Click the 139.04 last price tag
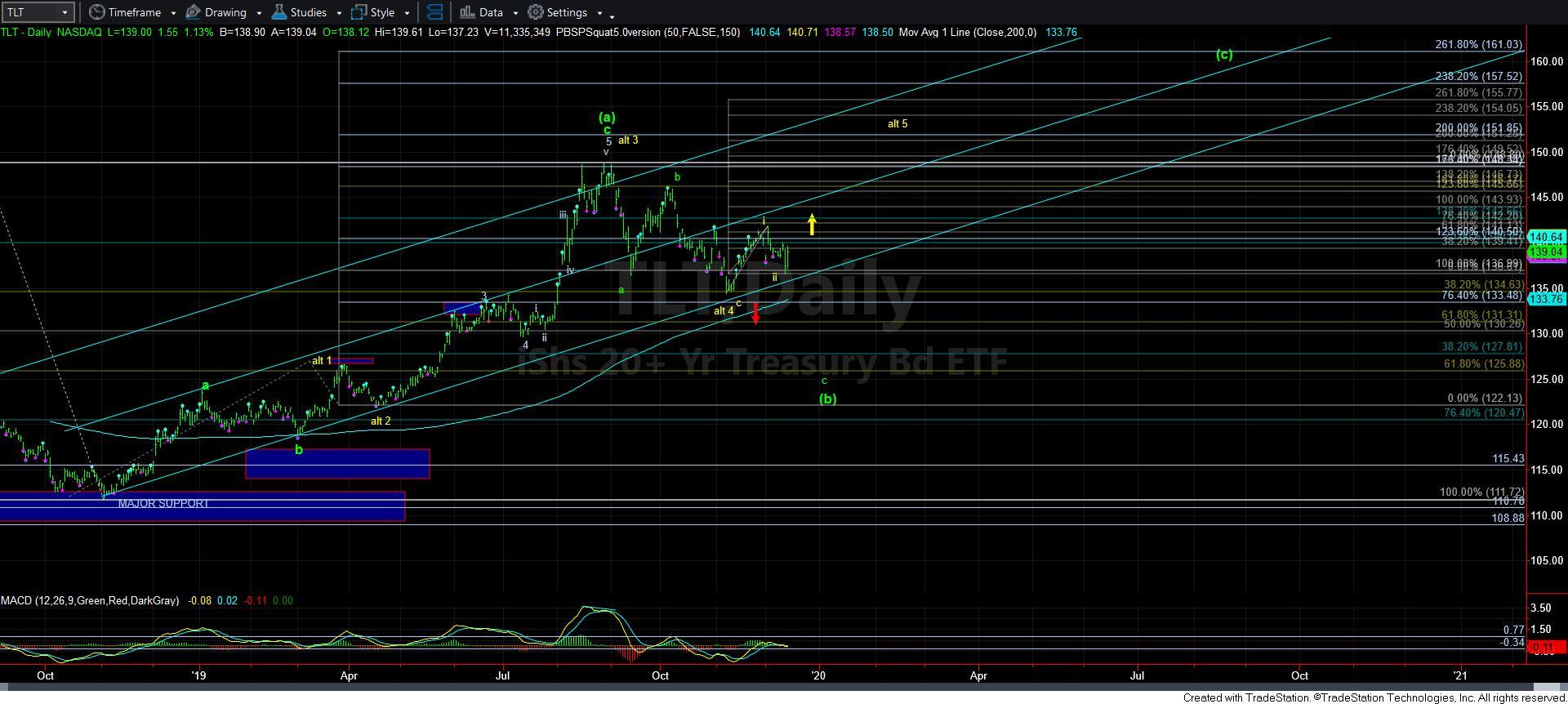1568x704 pixels. coord(1547,252)
